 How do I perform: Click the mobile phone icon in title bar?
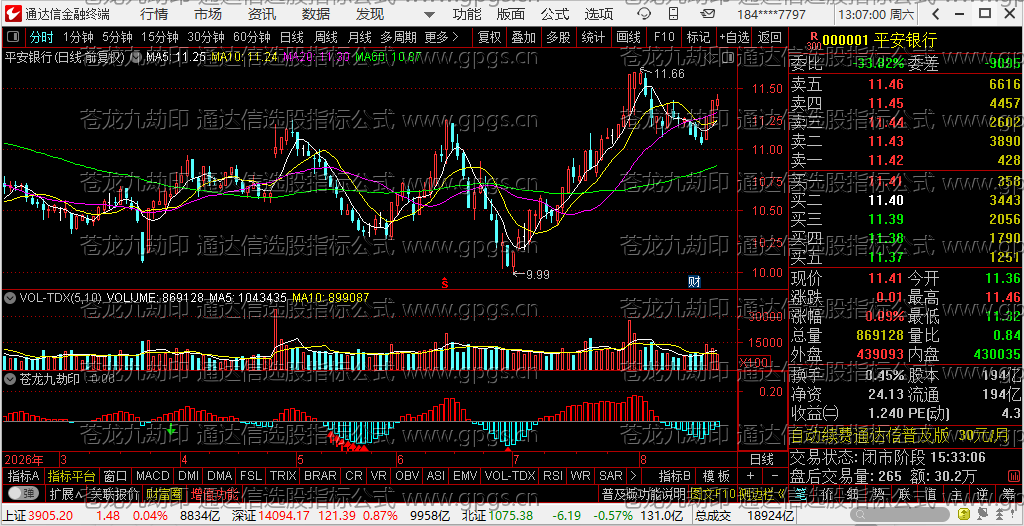(675, 14)
